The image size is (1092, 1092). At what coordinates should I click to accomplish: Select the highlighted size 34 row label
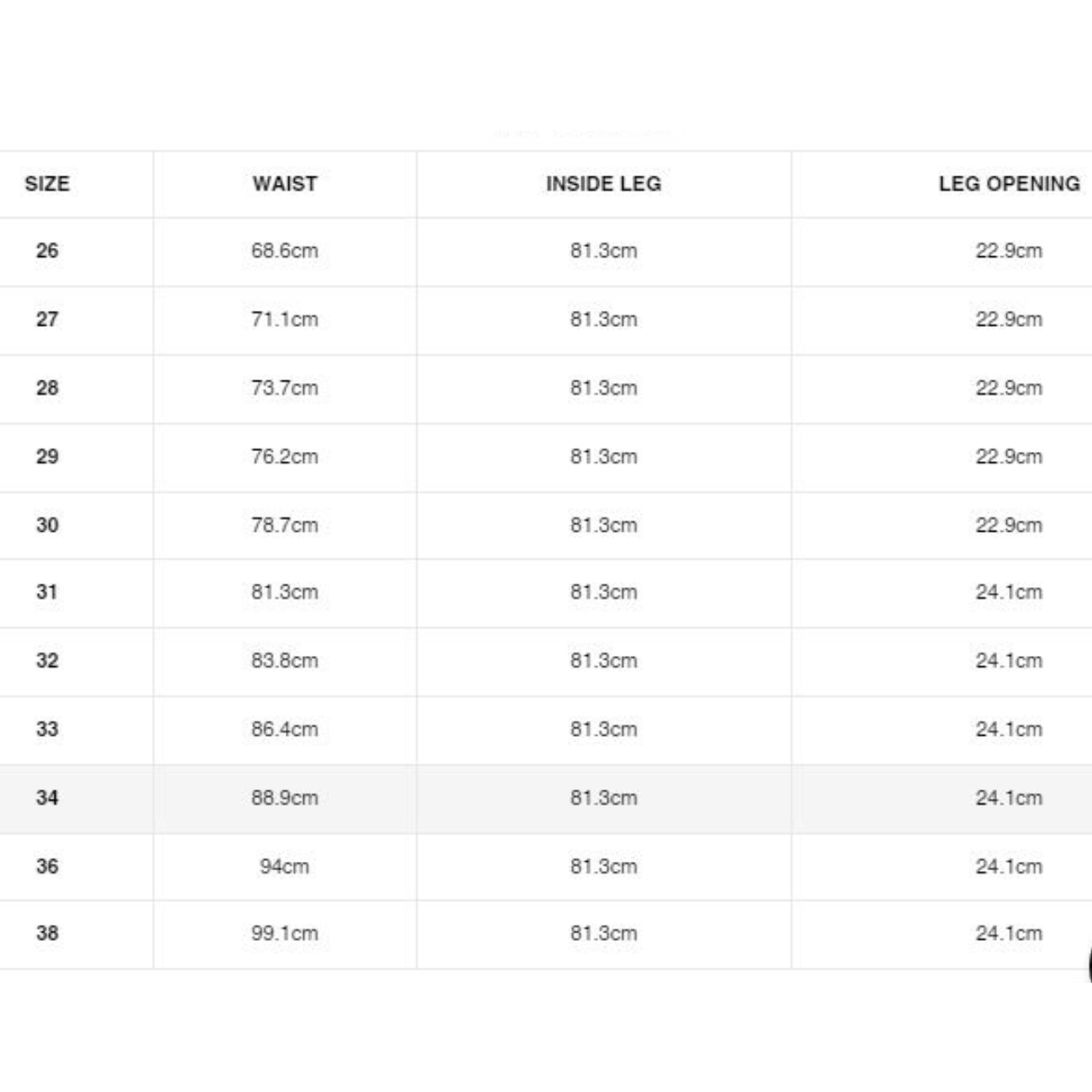(47, 798)
